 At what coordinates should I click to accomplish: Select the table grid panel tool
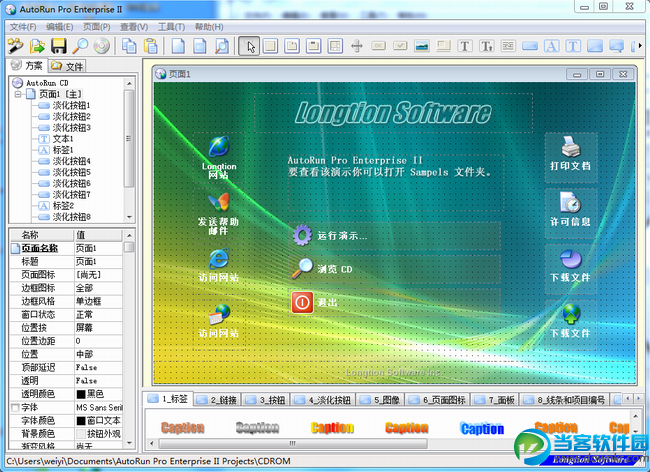click(x=335, y=46)
